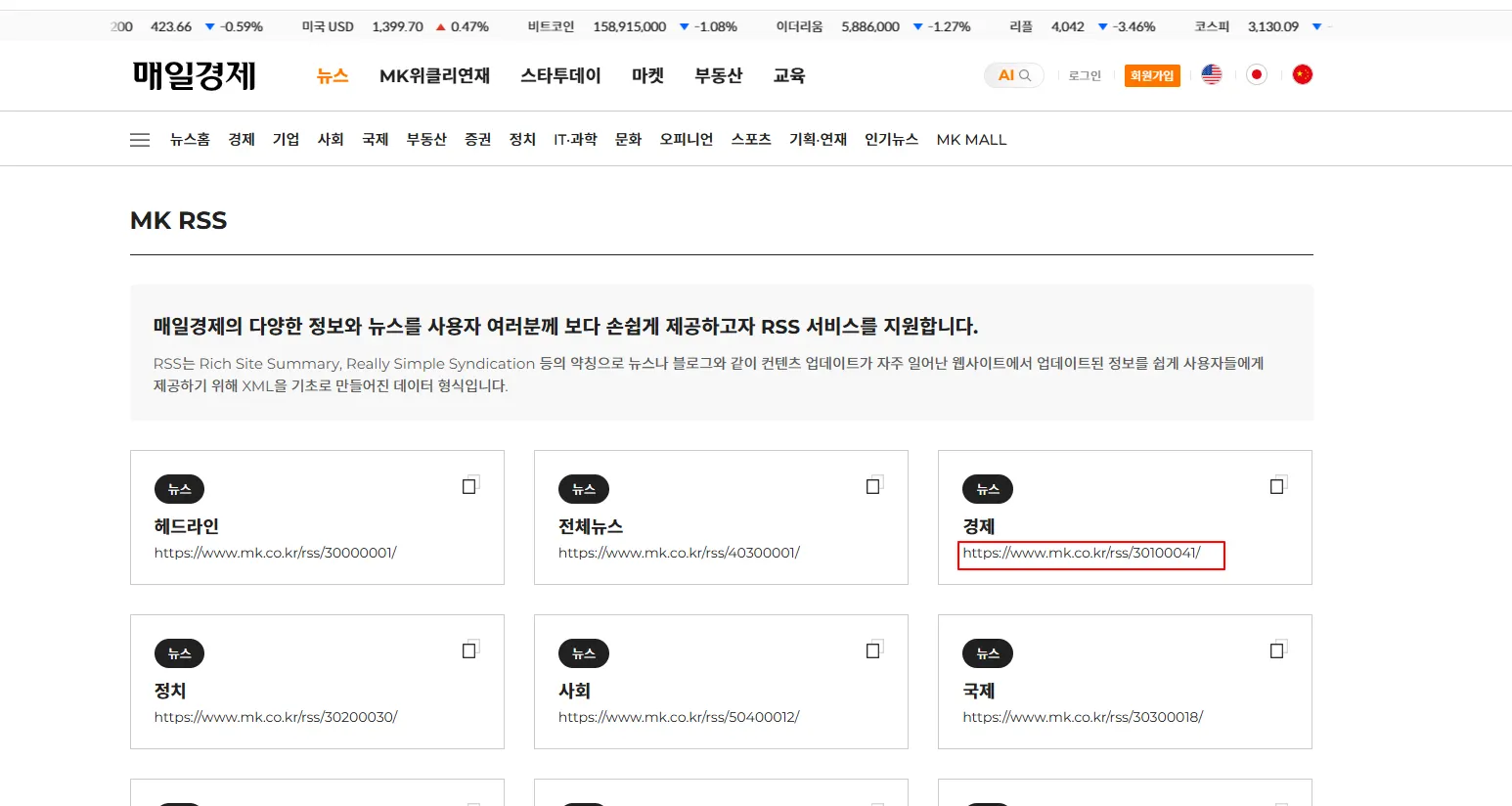The image size is (1512, 806).
Task: Click the 이더리움 ticker entry
Action: coord(873,26)
